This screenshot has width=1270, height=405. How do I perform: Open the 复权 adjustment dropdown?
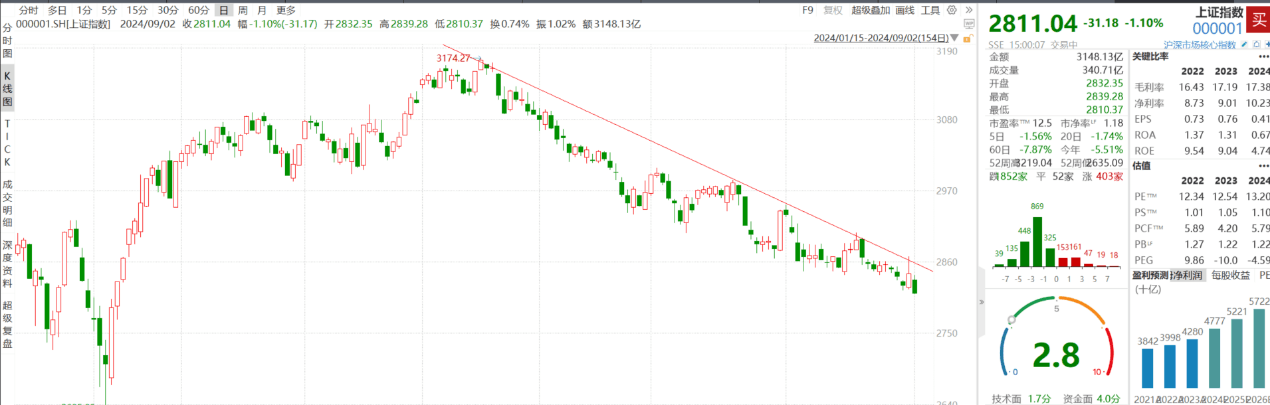tap(832, 10)
